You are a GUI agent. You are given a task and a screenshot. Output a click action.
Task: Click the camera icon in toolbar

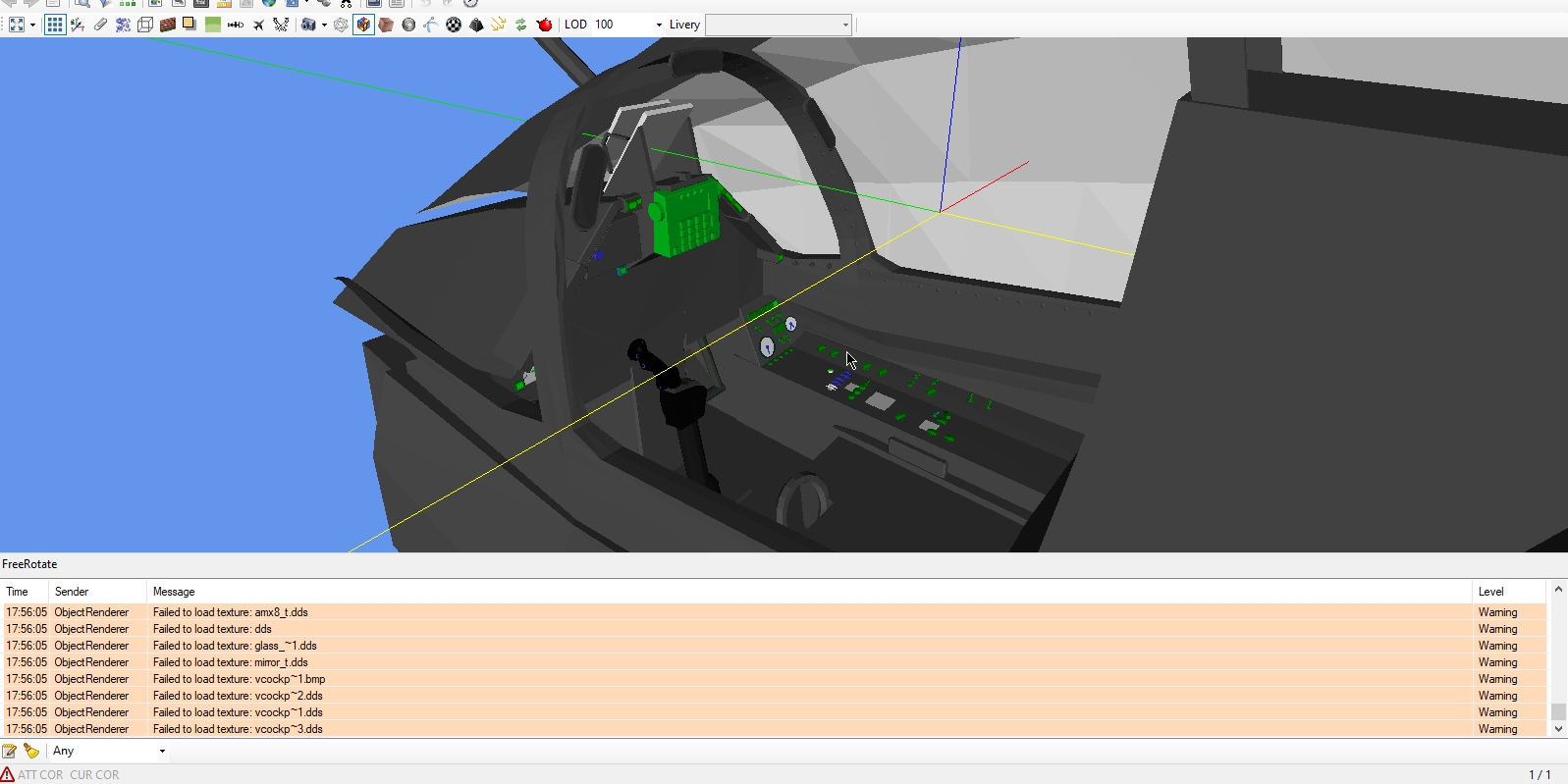click(308, 25)
